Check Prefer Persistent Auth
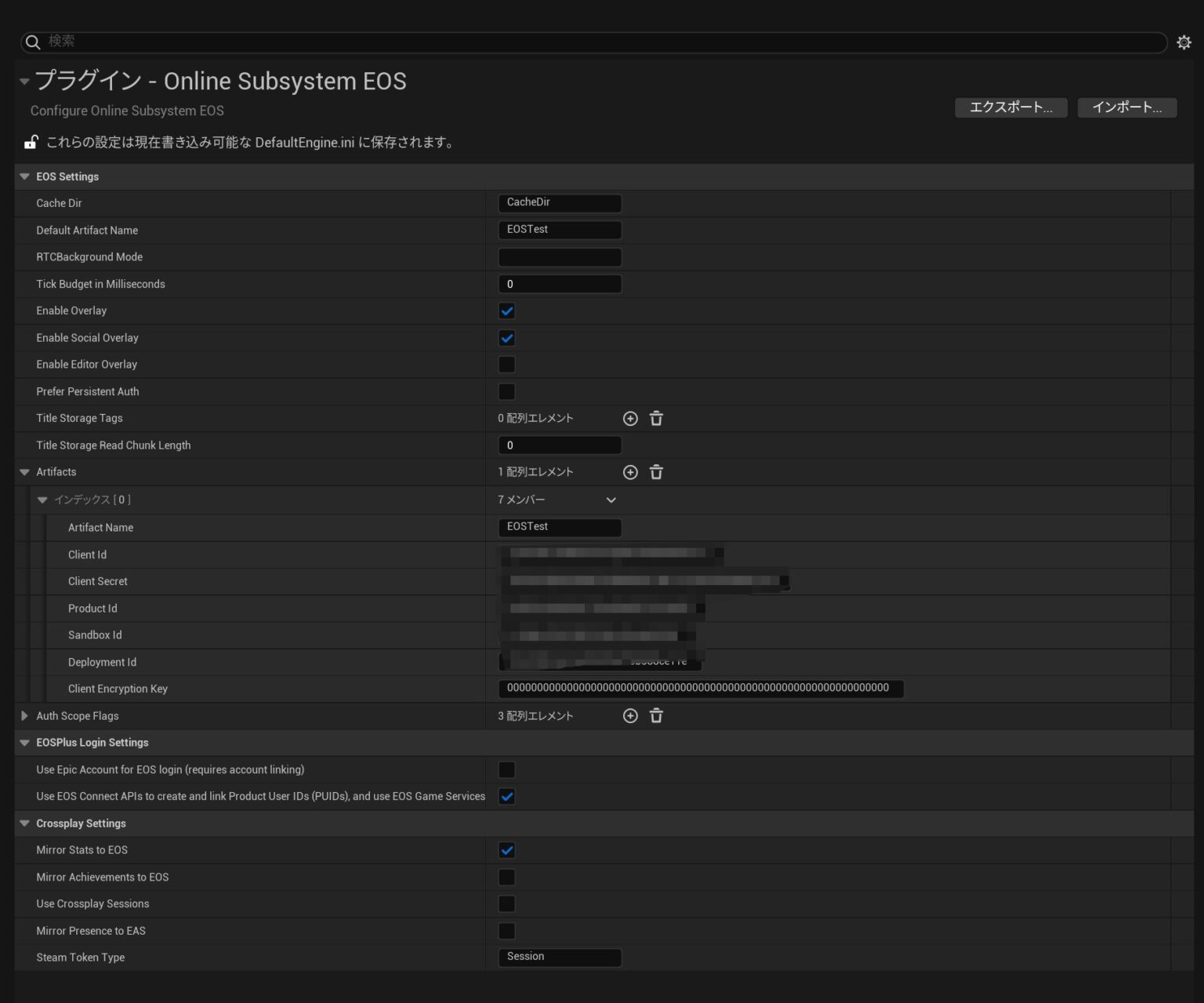Screen dimensions: 1204x1003 click(506, 391)
